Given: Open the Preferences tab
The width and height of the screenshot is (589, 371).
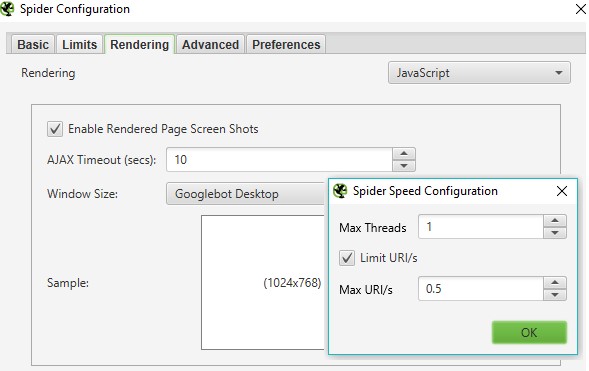Looking at the screenshot, I should tap(286, 44).
